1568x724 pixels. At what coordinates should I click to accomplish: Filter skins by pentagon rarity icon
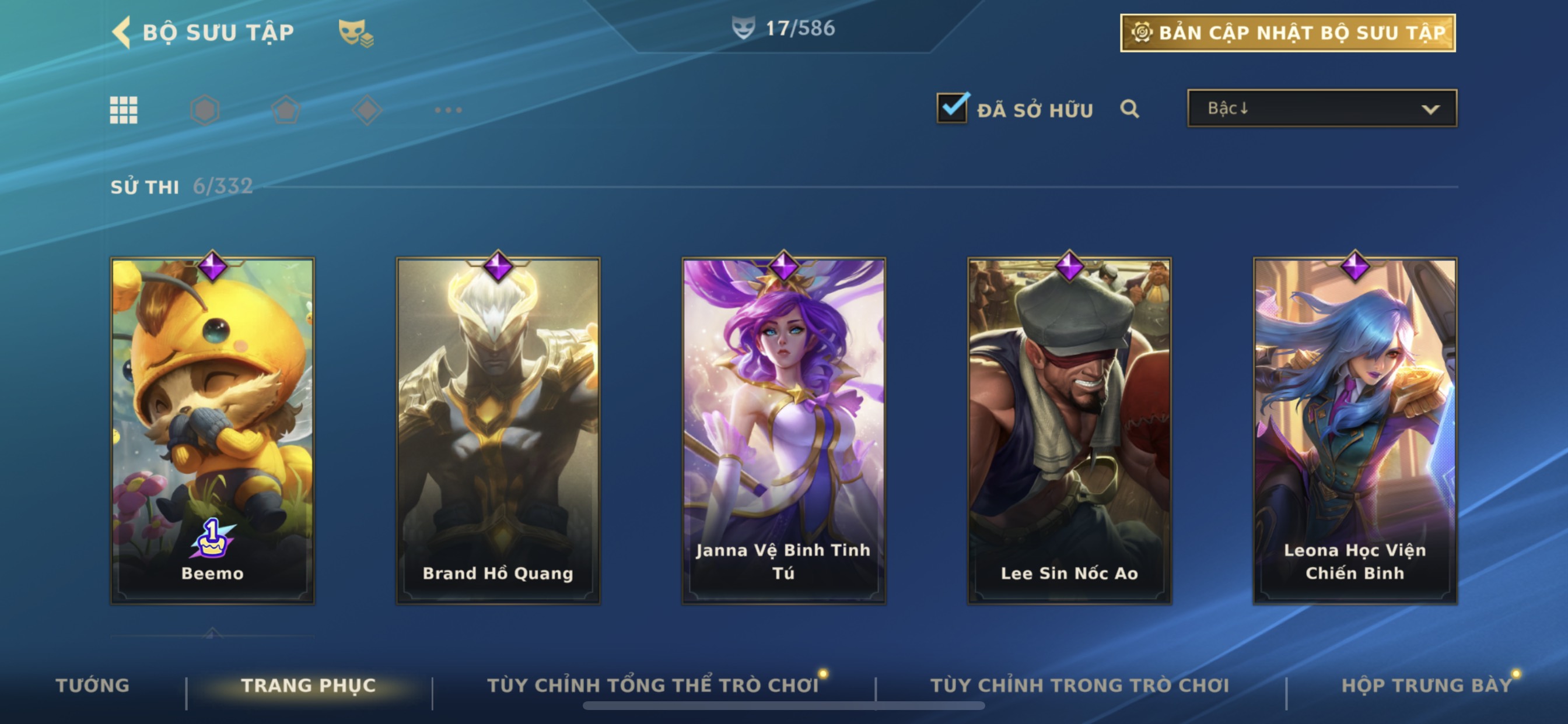[x=285, y=110]
